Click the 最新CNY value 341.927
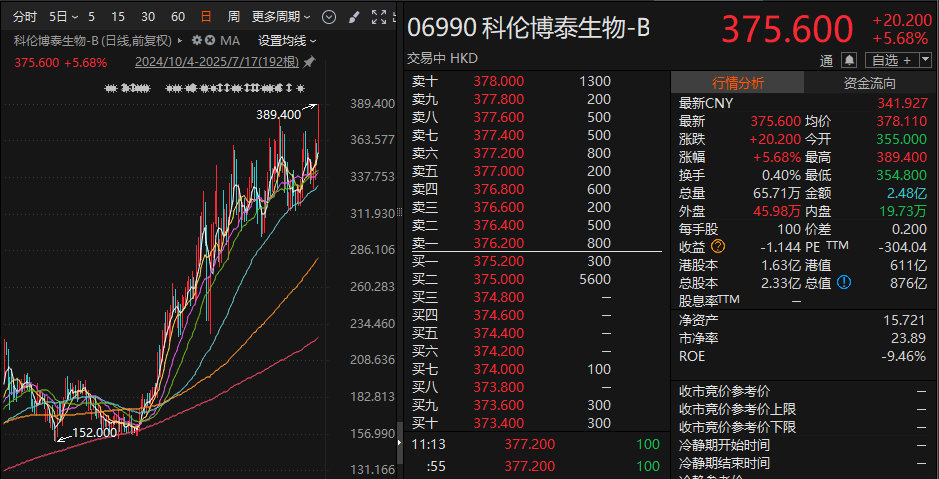 (x=902, y=103)
